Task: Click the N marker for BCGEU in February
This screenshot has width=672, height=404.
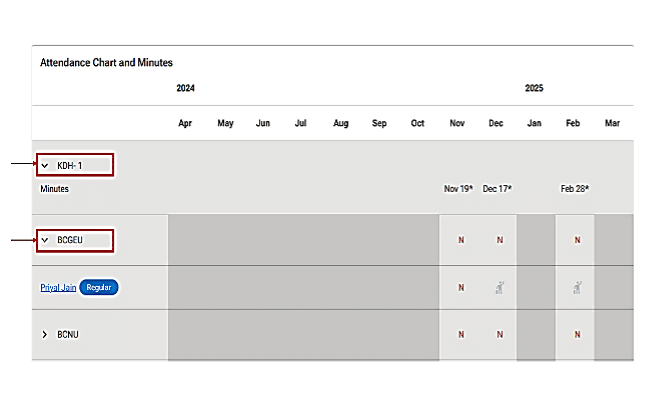Action: point(576,240)
